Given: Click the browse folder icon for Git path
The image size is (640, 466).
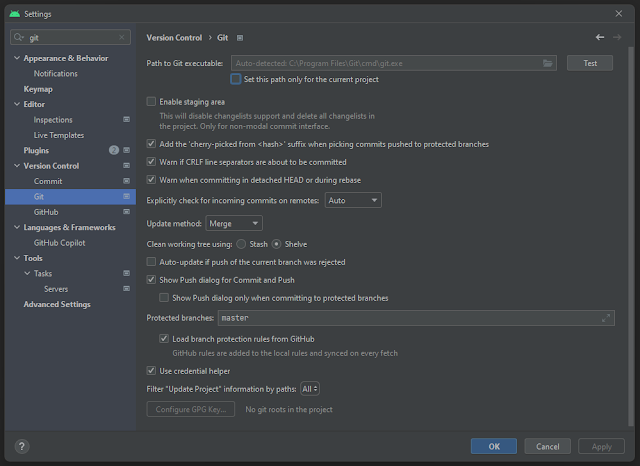Looking at the screenshot, I should pos(548,63).
